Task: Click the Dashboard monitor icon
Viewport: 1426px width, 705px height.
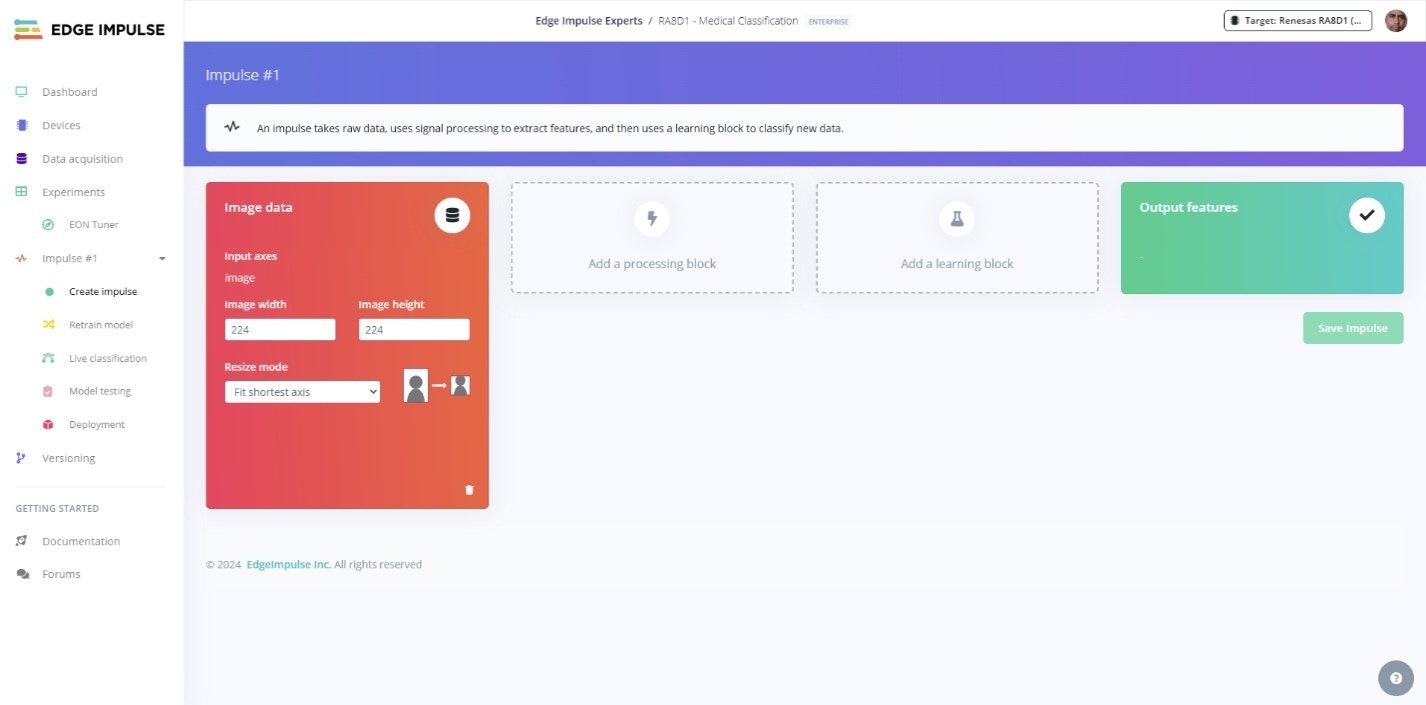Action: (21, 92)
